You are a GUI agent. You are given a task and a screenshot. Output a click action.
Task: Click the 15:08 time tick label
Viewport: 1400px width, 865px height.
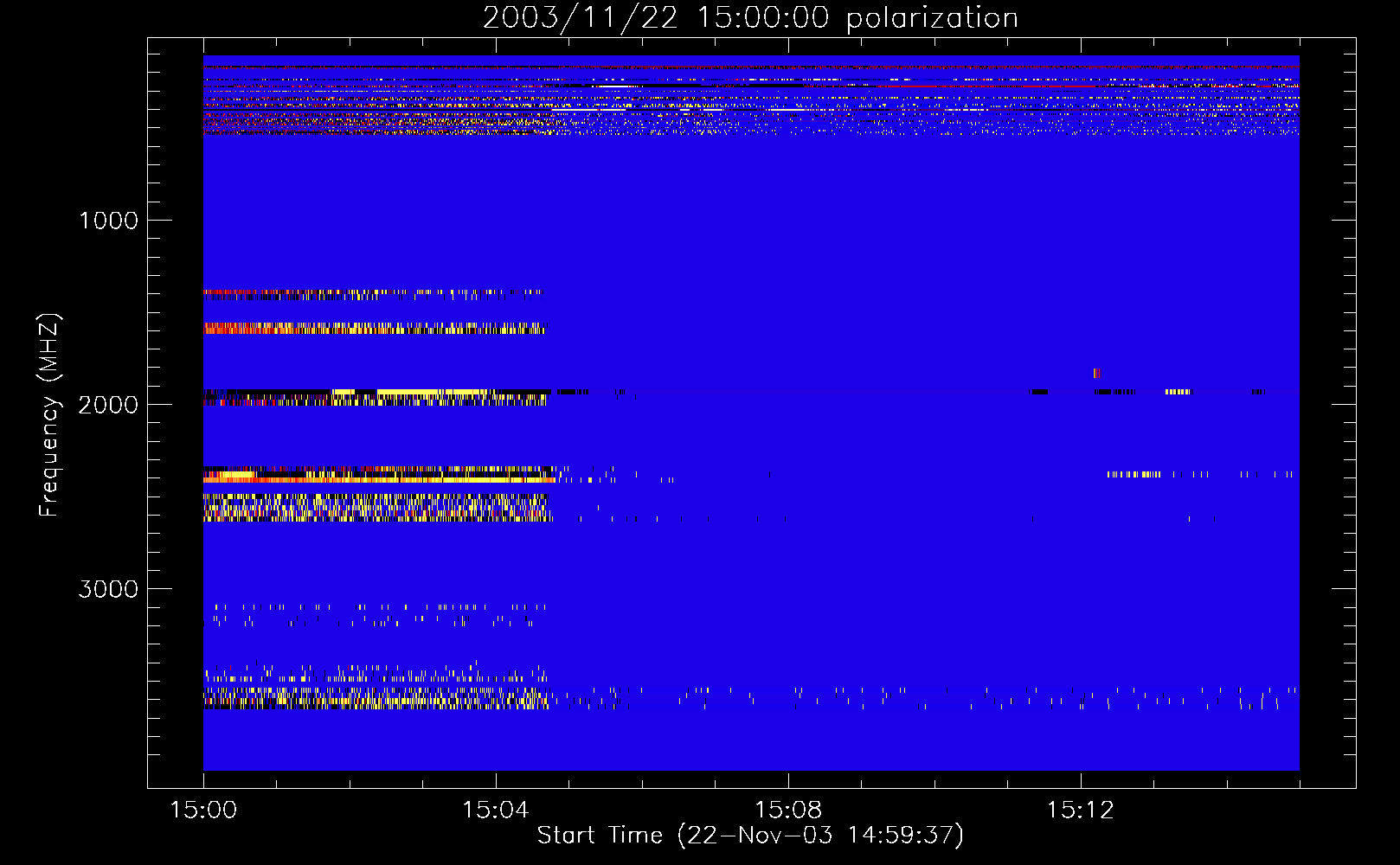click(x=787, y=810)
